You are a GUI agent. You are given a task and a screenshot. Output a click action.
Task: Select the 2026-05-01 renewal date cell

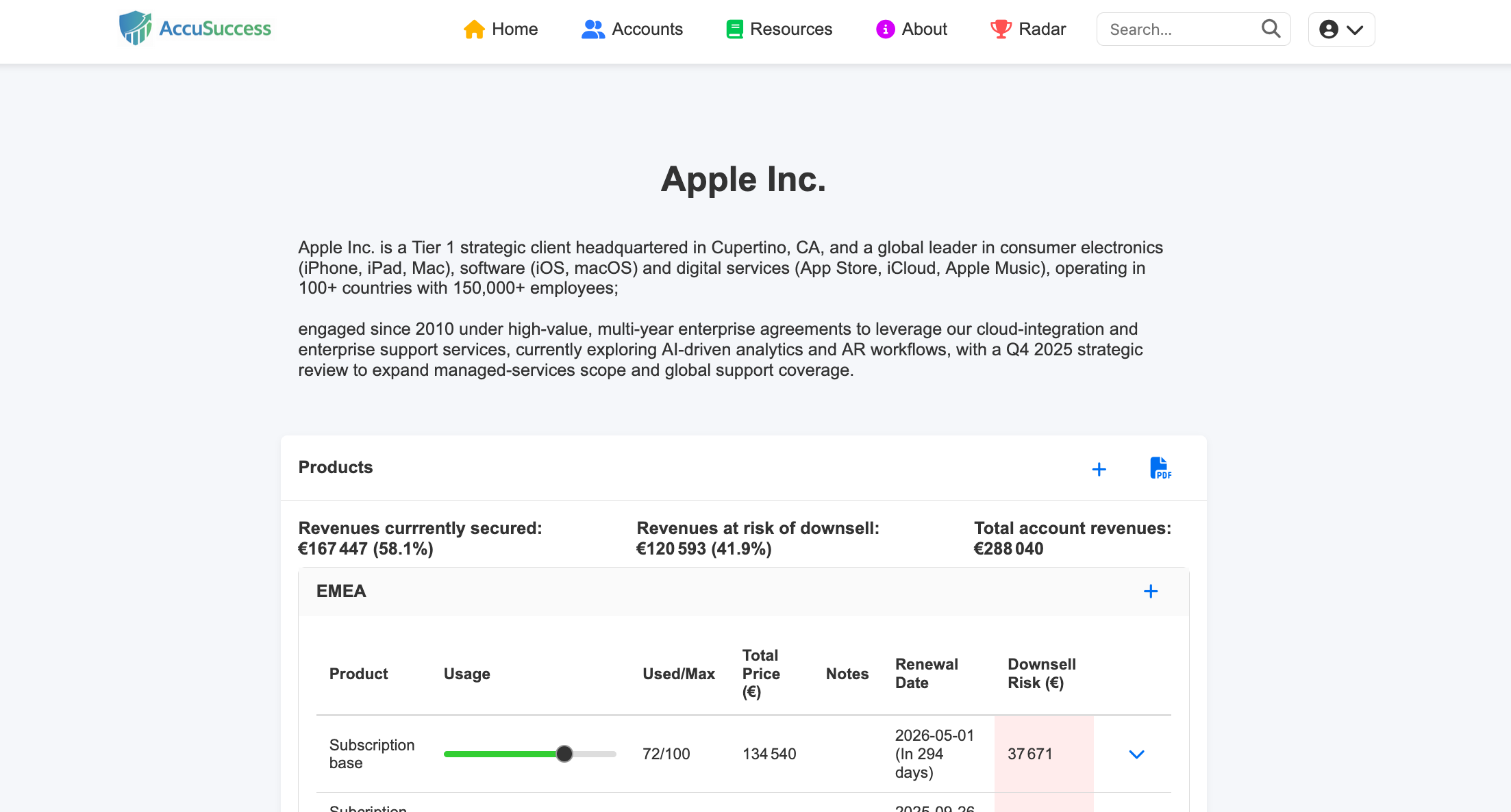(934, 754)
